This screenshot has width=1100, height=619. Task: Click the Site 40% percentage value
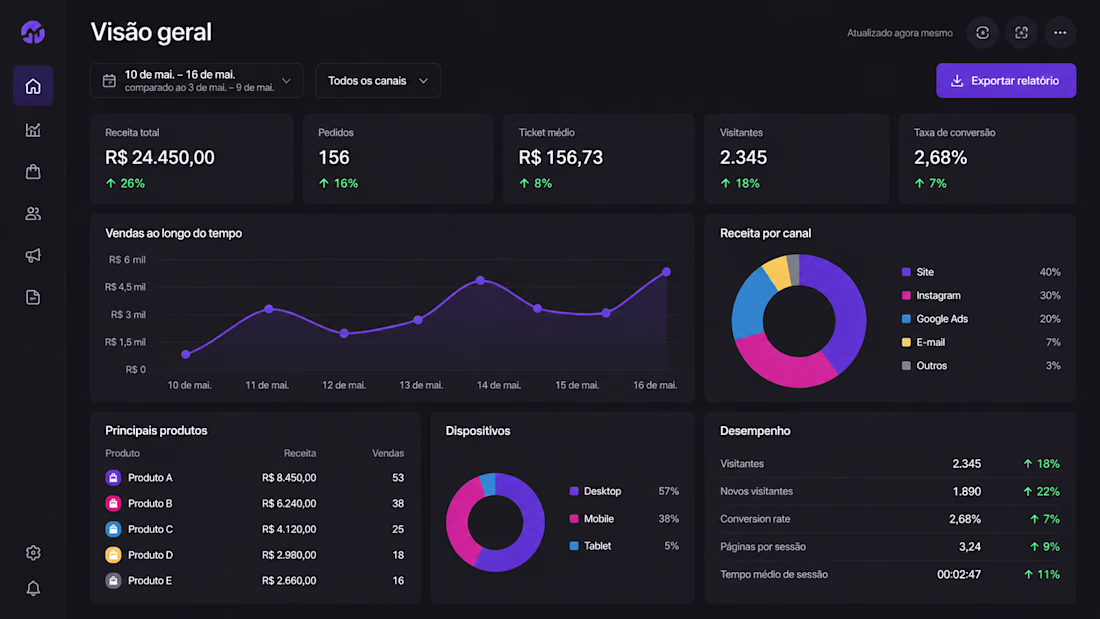click(x=1049, y=272)
